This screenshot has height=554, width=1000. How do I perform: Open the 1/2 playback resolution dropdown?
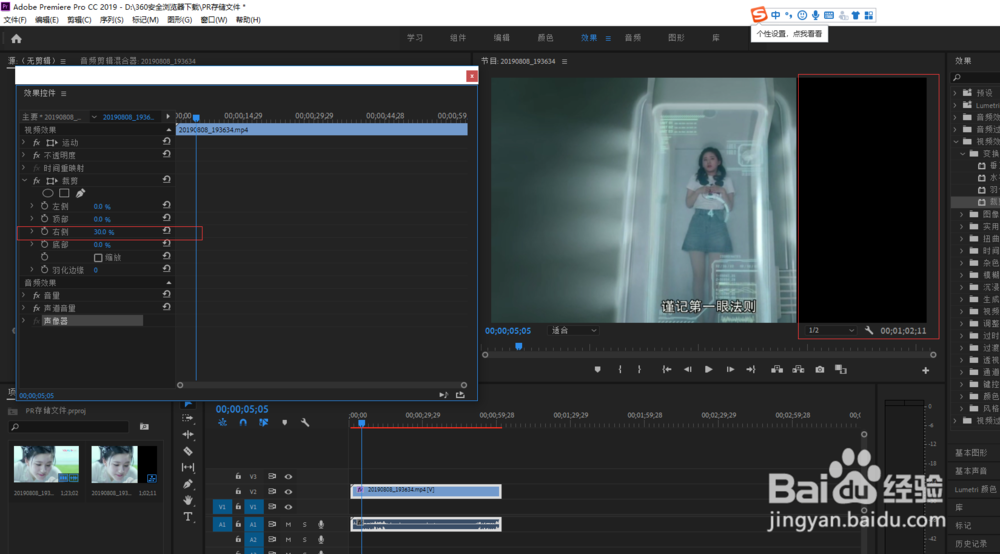coord(830,330)
